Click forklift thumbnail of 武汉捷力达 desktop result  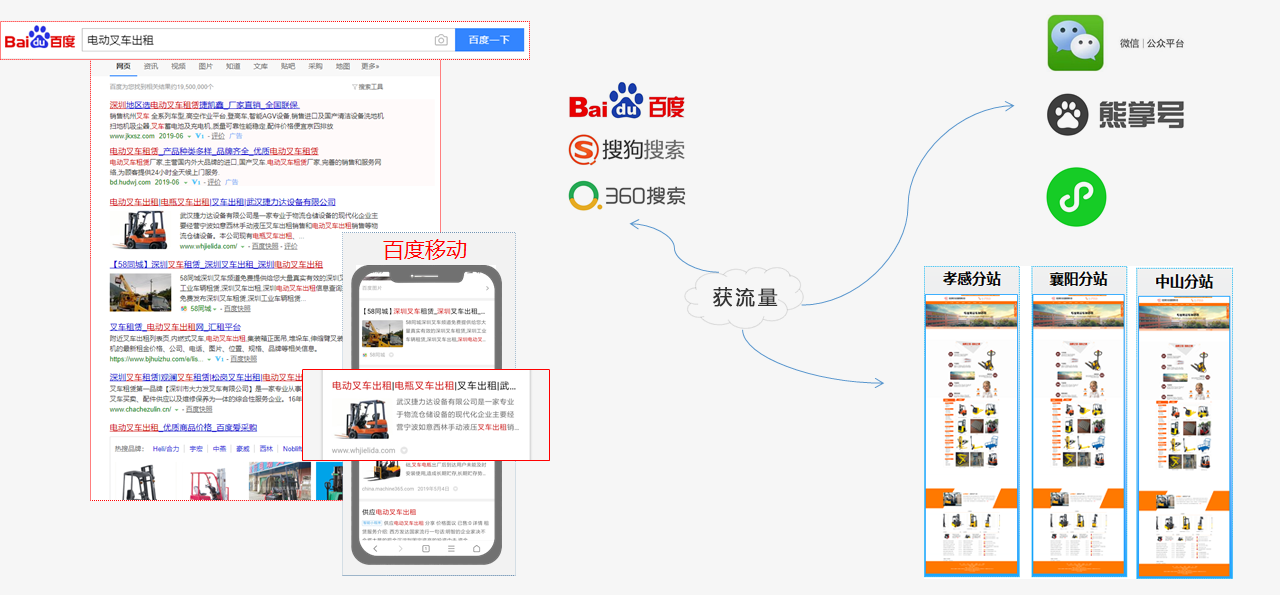[x=142, y=229]
